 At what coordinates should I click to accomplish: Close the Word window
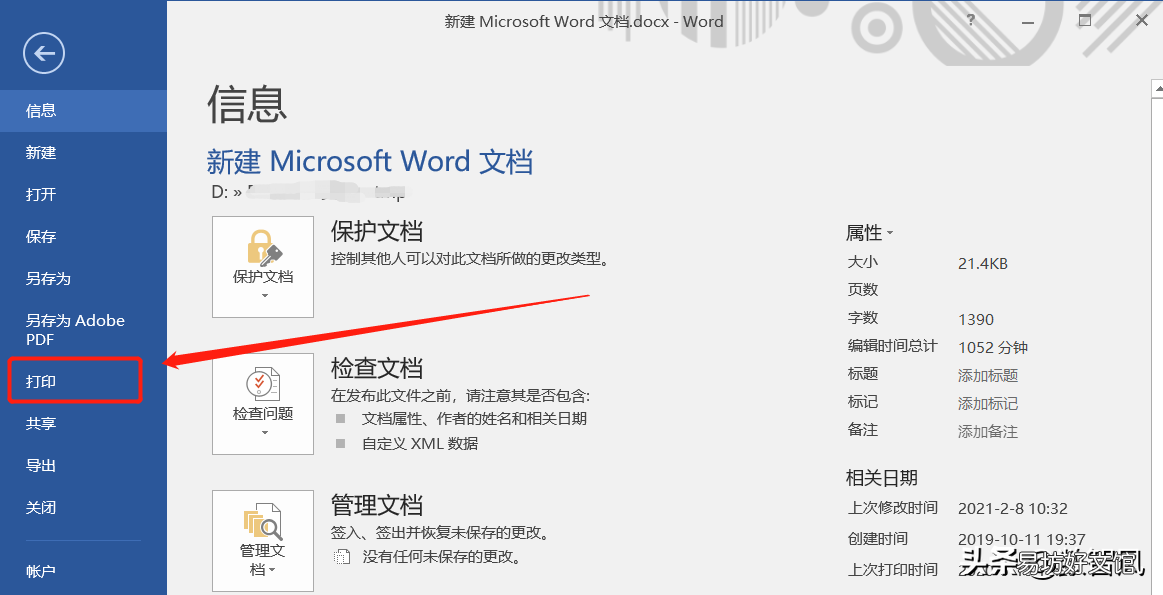[x=1141, y=21]
